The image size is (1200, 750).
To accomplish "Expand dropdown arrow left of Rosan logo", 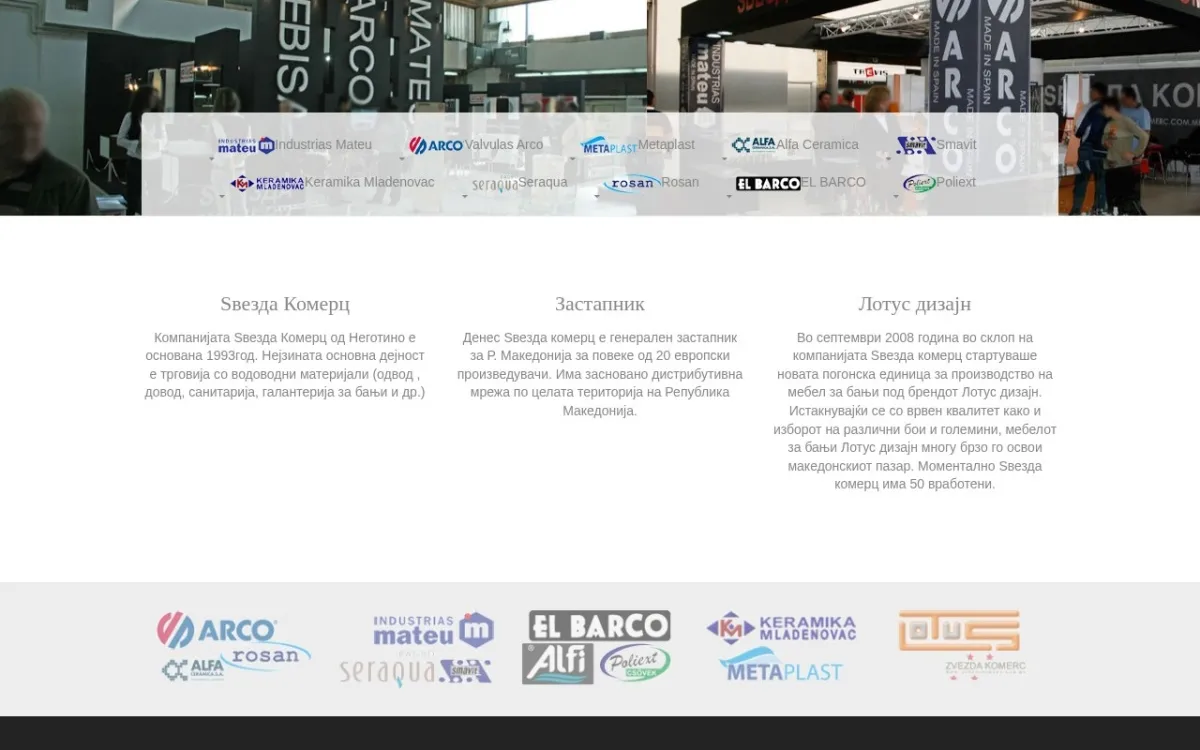I will [x=597, y=196].
